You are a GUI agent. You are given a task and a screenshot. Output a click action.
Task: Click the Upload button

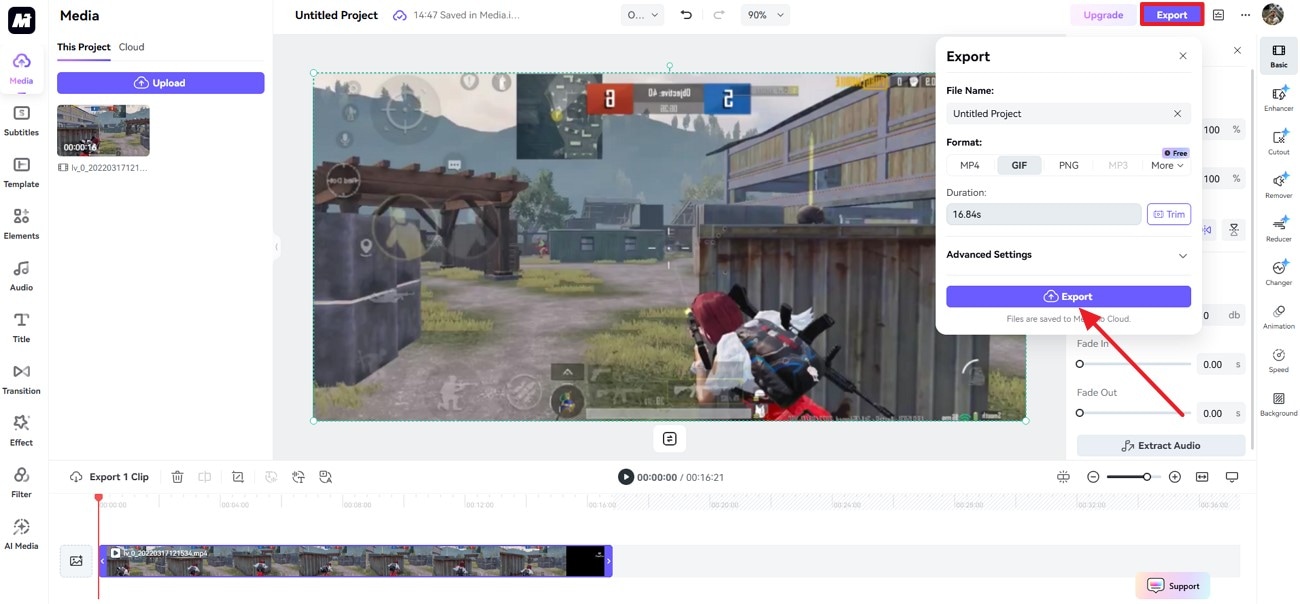[x=161, y=83]
